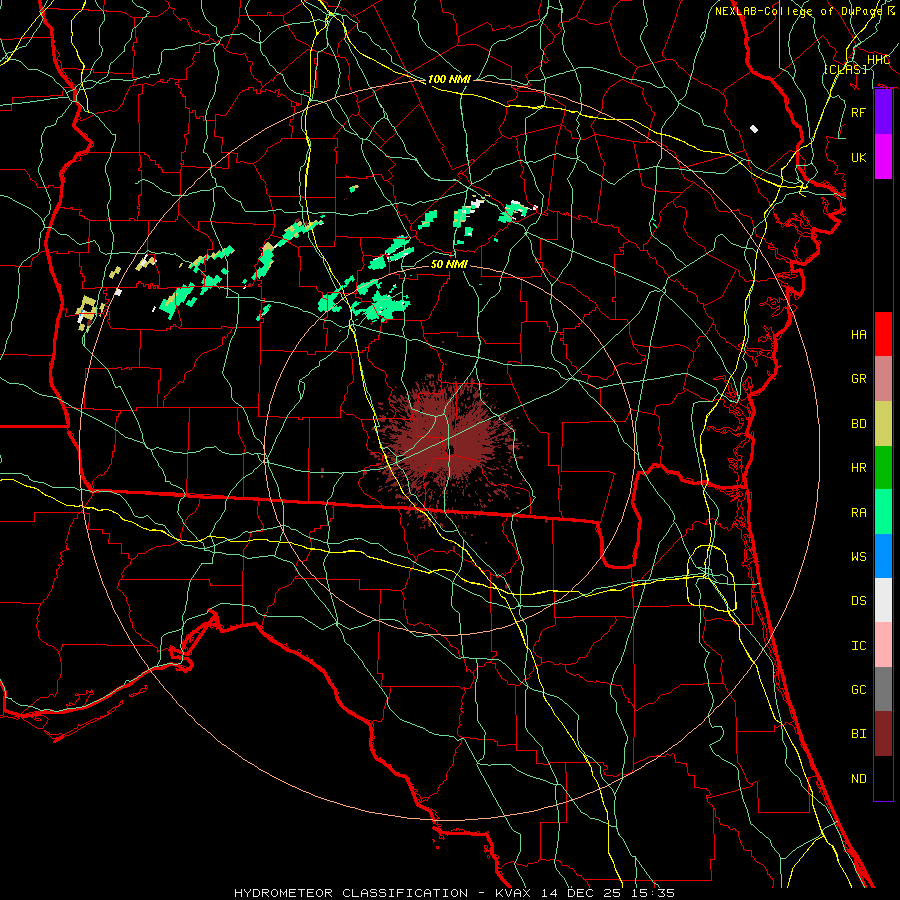Click the "GR" legend label
The width and height of the screenshot is (900, 900).
859,379
